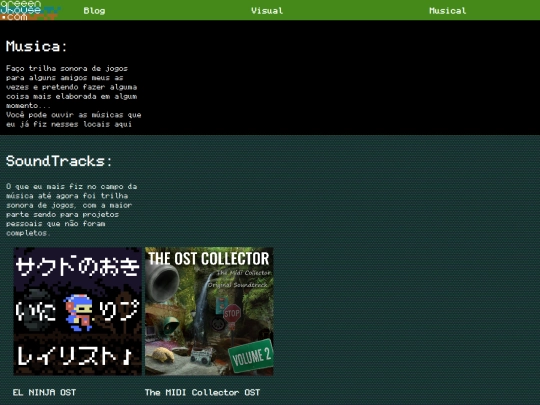Go to the Visual section
The height and width of the screenshot is (405, 540).
click(267, 11)
